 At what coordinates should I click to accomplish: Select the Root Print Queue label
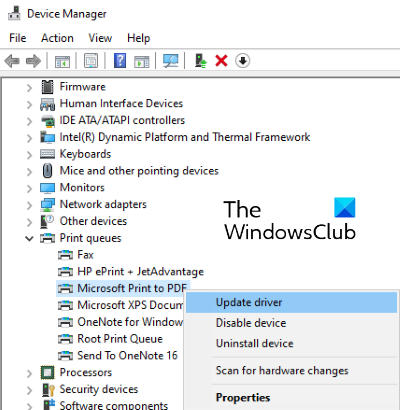120,339
